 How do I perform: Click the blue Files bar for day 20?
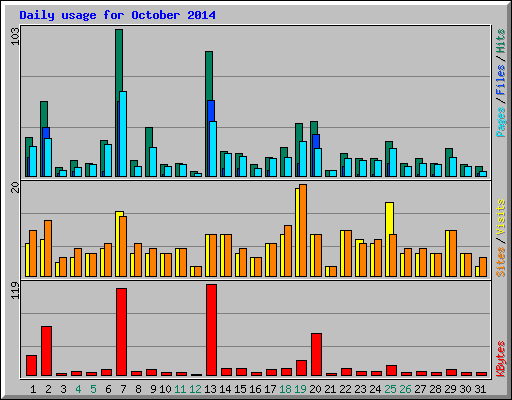[316, 141]
